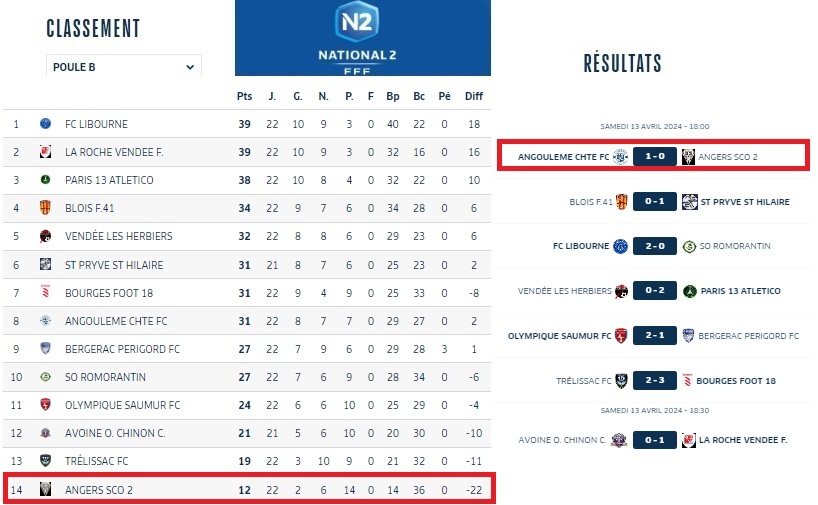Click the Poule B dropdown chevron arrow
Screen dimensions: 818x505
point(190,67)
